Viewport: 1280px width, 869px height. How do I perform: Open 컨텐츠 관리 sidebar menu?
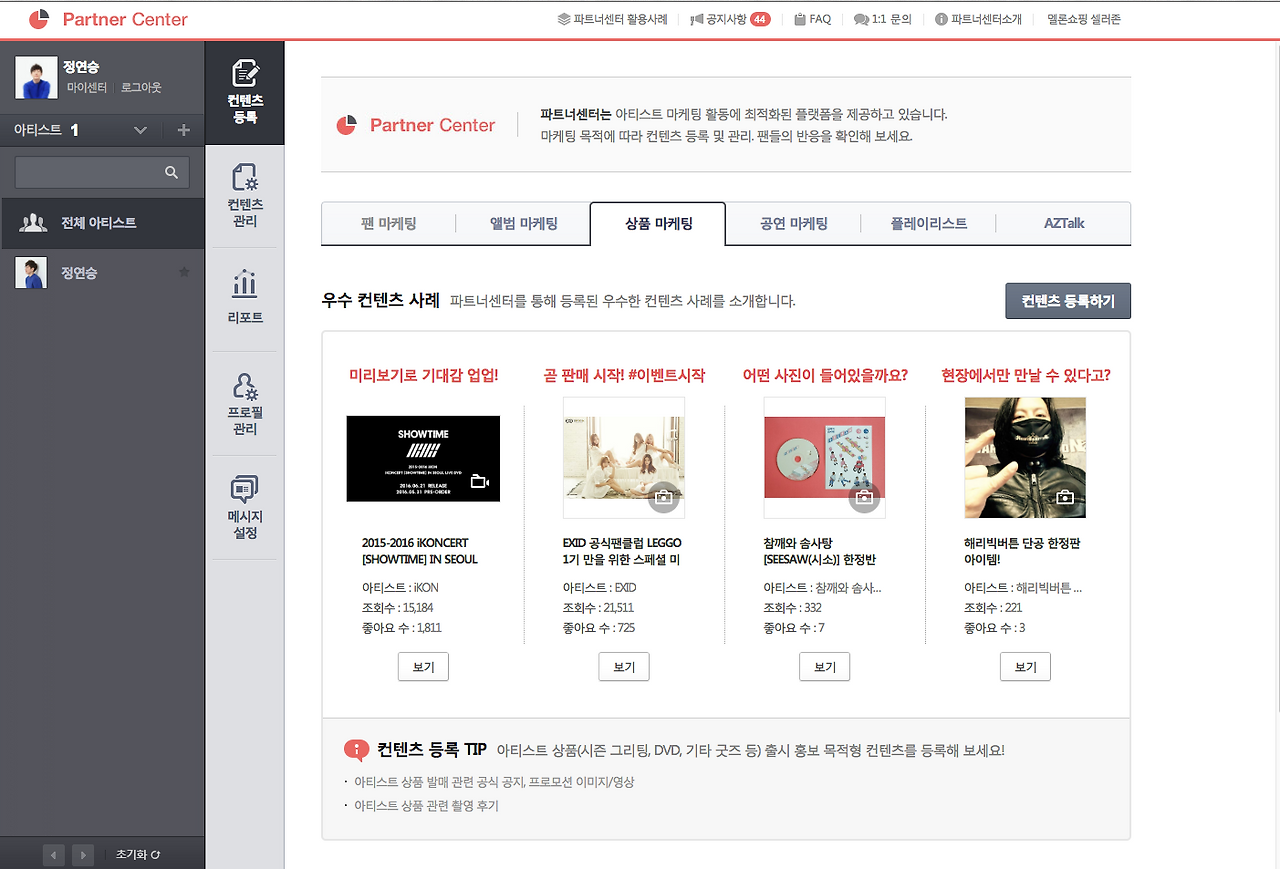point(245,196)
